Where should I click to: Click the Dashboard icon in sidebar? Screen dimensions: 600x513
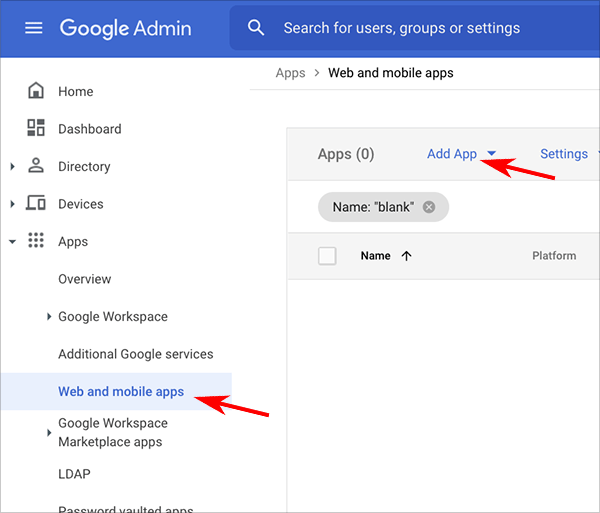(x=36, y=128)
